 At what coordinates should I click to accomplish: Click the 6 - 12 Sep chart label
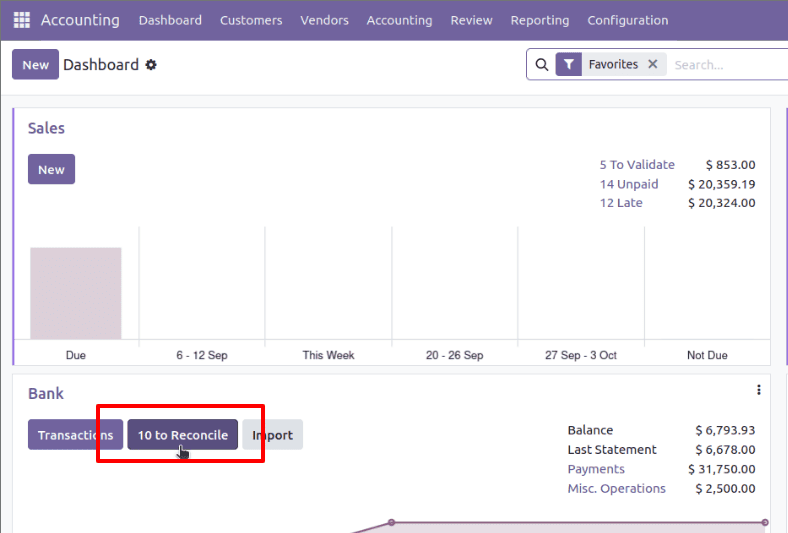tap(202, 355)
